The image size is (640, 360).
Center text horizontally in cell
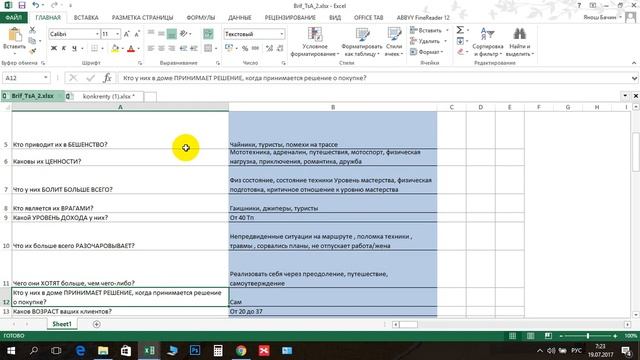[x=161, y=48]
